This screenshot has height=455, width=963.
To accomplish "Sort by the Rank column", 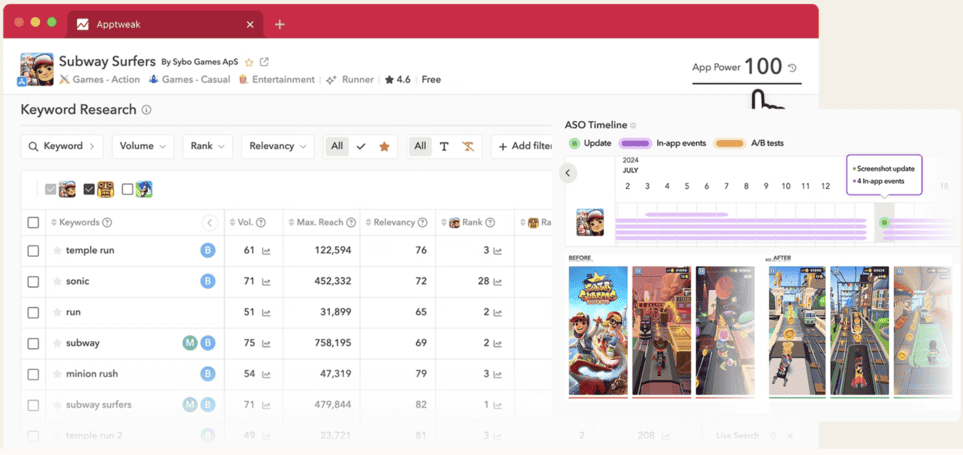I will pyautogui.click(x=444, y=222).
